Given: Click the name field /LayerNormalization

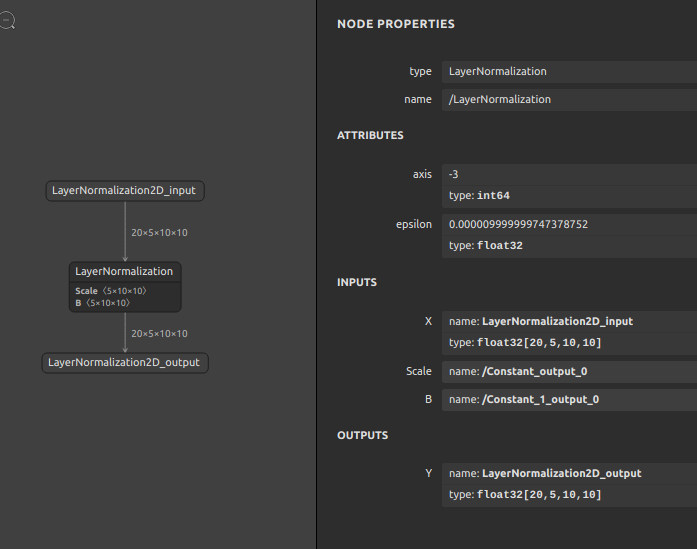Looking at the screenshot, I should coord(569,100).
